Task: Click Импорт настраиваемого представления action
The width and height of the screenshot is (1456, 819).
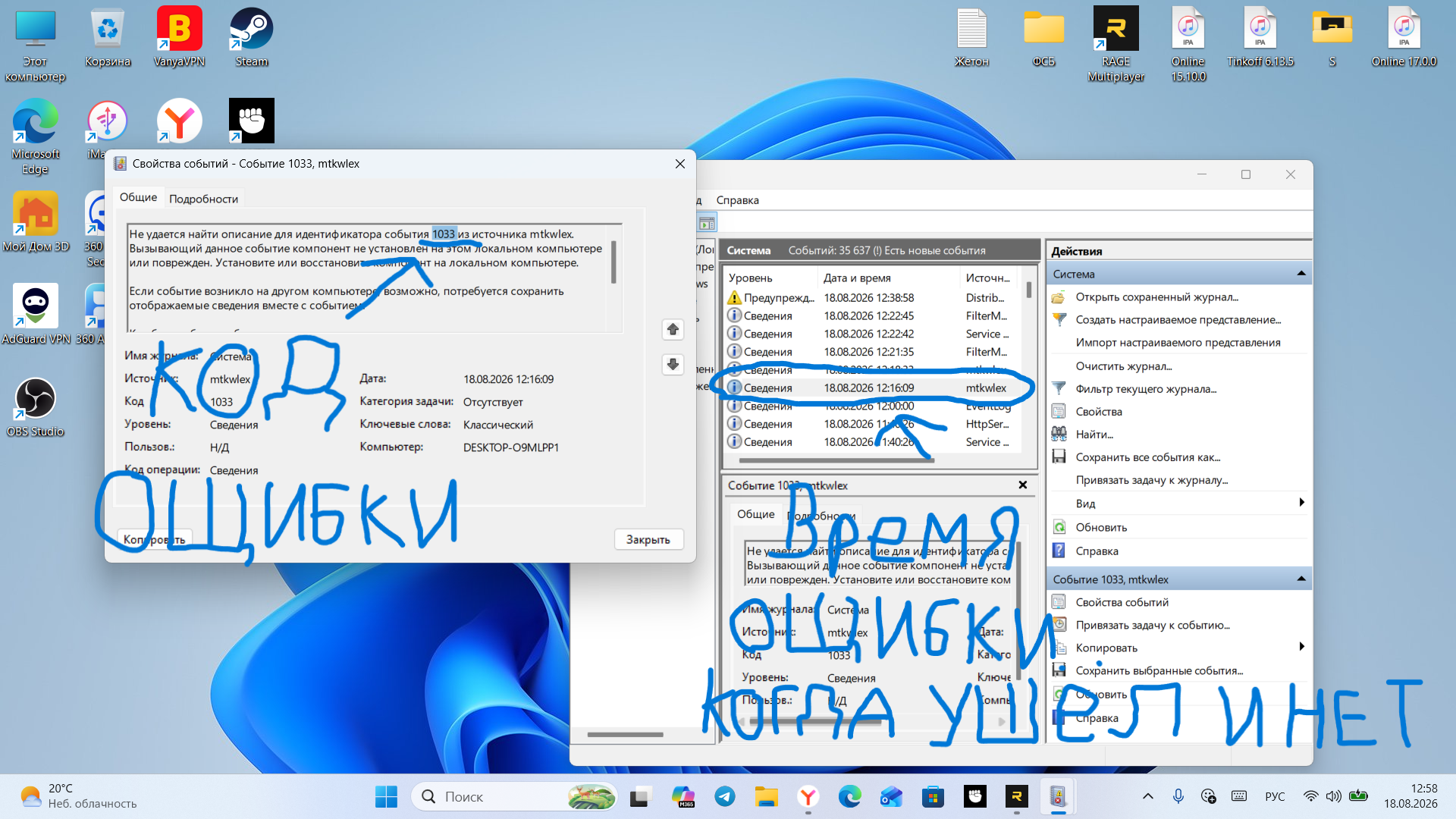Action: (x=1178, y=343)
